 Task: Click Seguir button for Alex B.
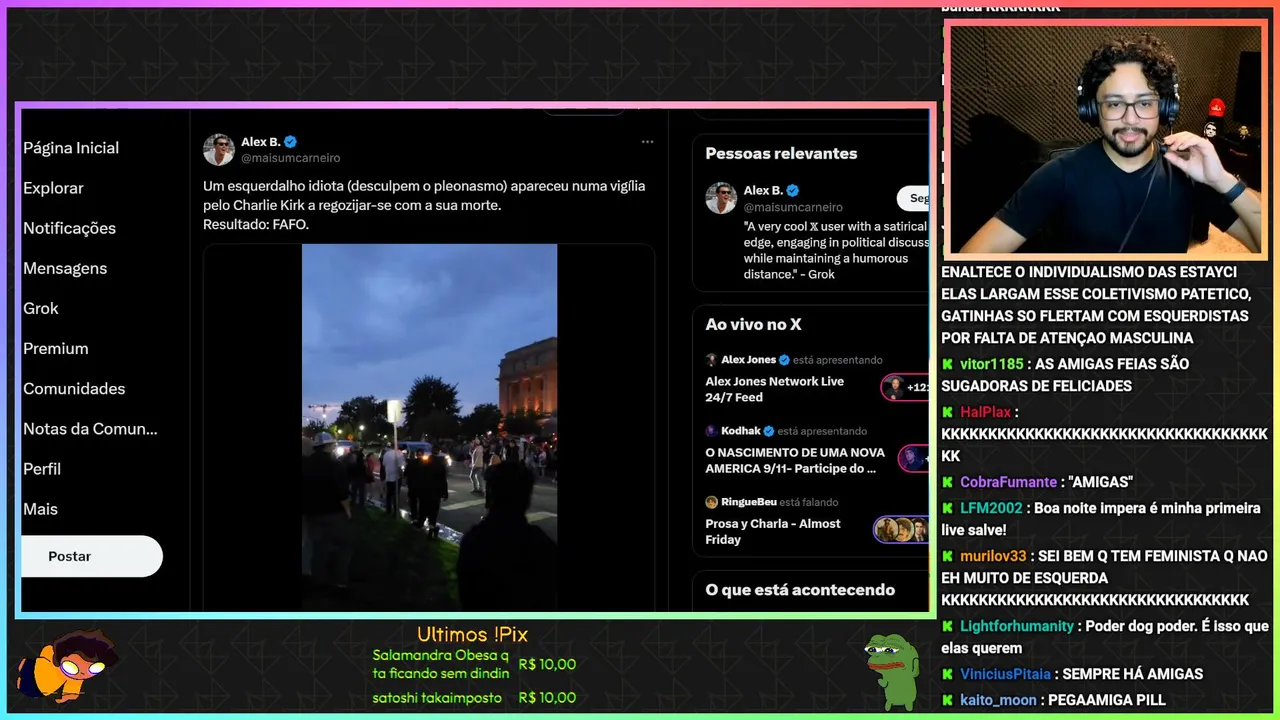point(913,198)
